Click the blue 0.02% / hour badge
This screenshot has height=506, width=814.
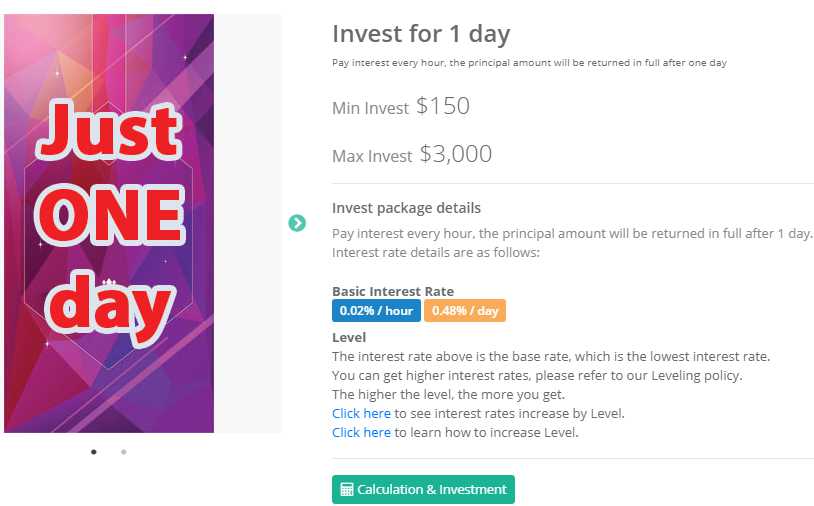376,311
